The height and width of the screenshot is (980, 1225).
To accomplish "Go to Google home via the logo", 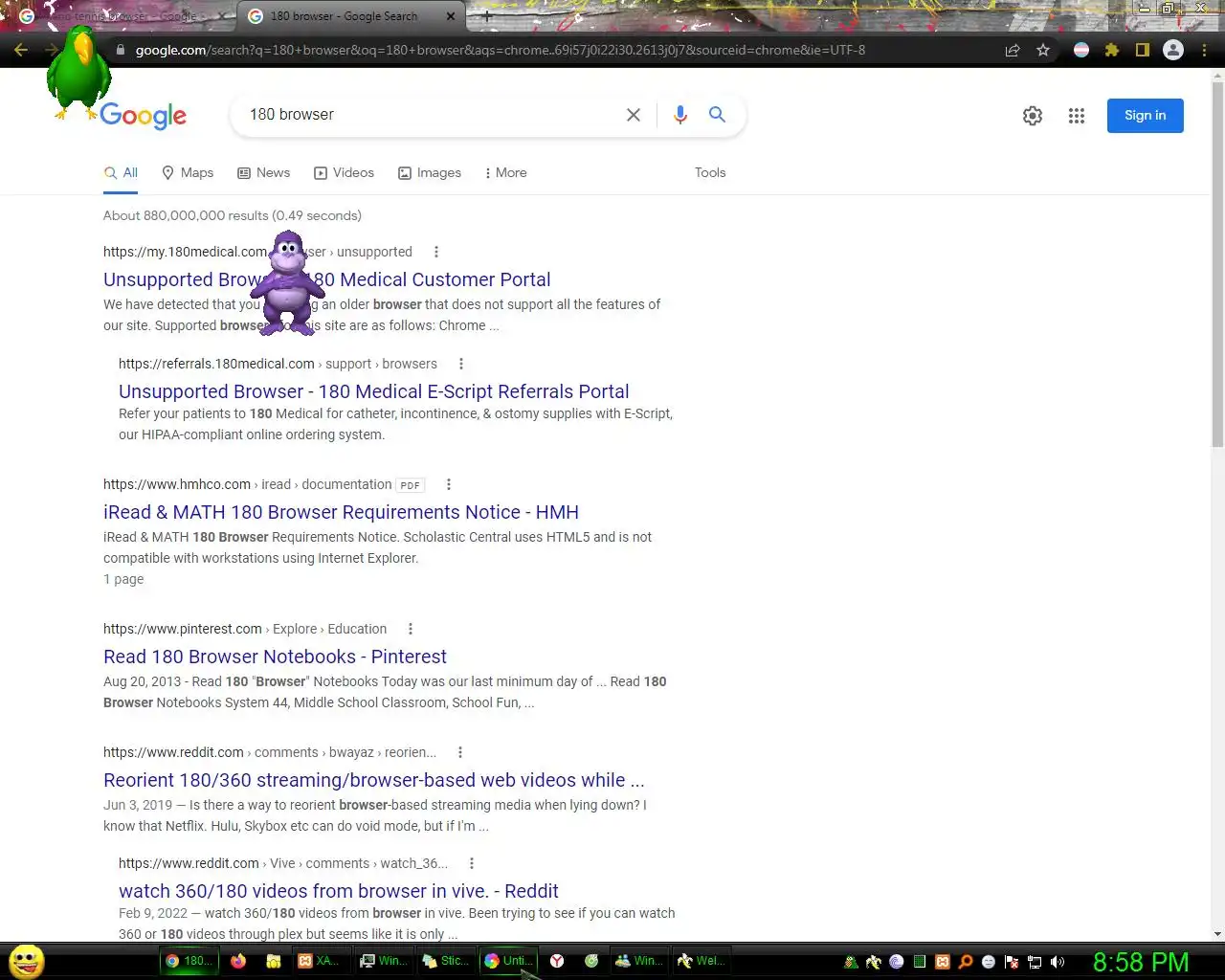I will (x=144, y=116).
